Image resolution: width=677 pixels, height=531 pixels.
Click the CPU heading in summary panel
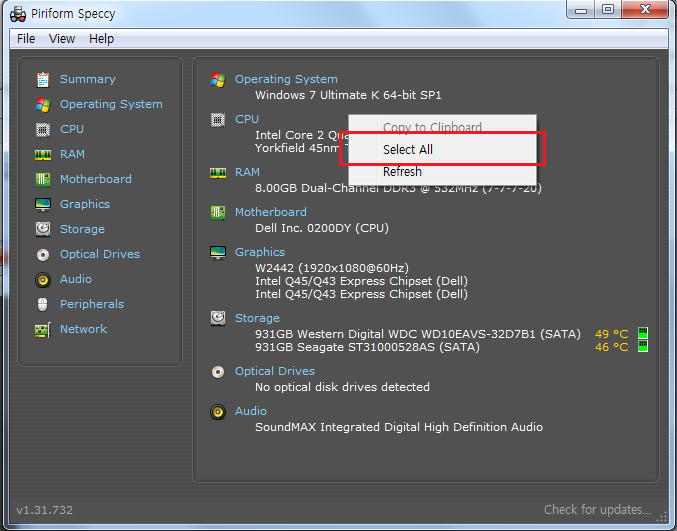(x=247, y=120)
